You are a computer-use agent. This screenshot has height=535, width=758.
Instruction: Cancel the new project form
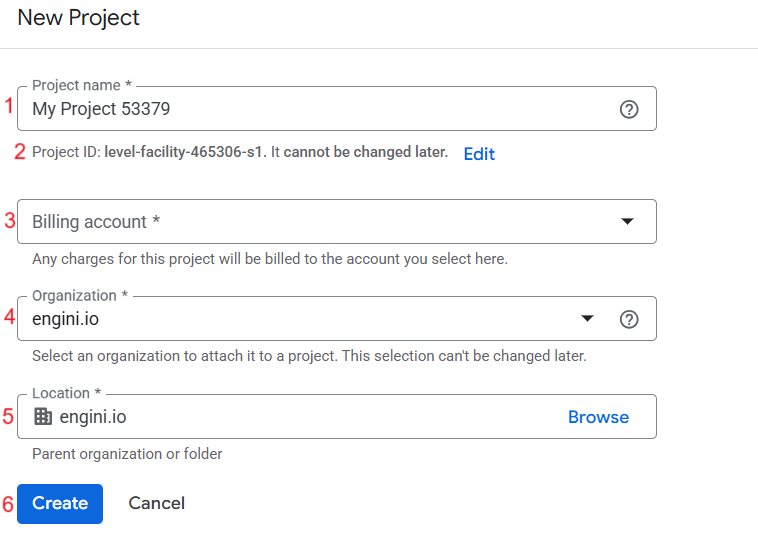(x=156, y=503)
